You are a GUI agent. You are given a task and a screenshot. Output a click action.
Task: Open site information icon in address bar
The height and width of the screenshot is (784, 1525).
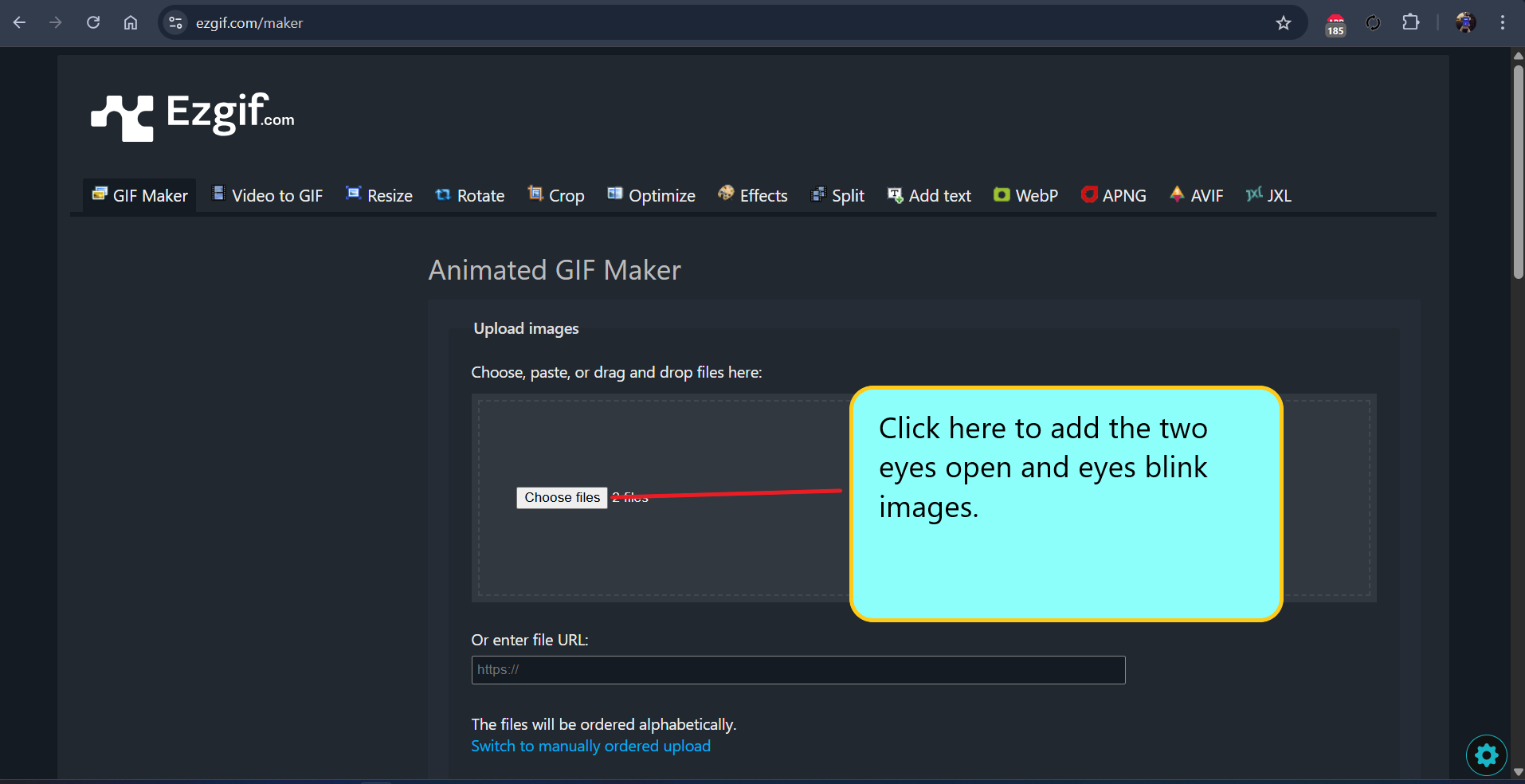[176, 23]
